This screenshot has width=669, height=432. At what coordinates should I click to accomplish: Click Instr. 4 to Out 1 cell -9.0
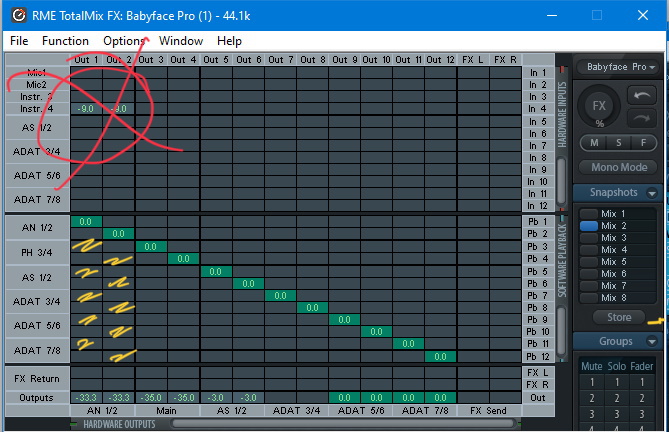(x=86, y=109)
